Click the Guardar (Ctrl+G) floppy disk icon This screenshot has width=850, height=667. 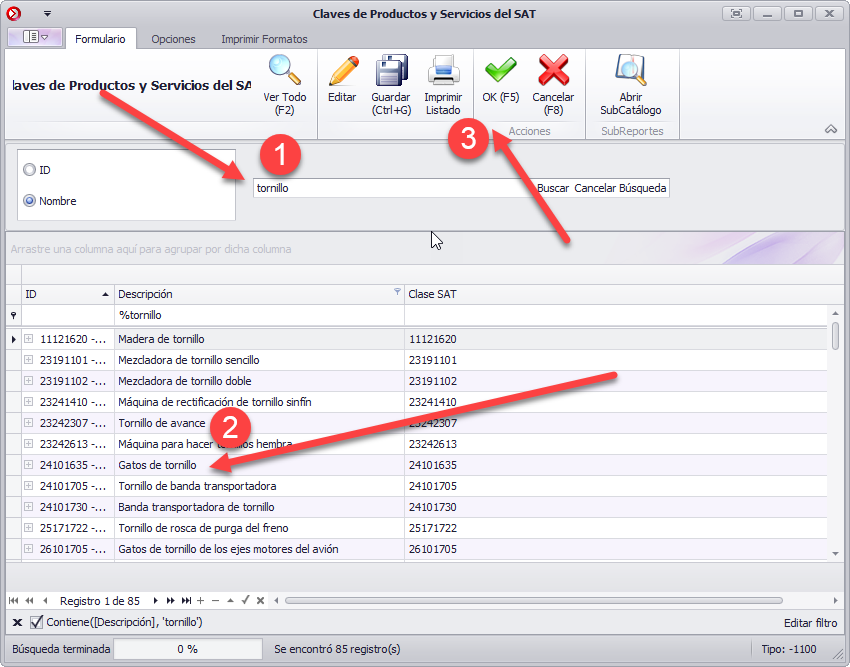[391, 70]
